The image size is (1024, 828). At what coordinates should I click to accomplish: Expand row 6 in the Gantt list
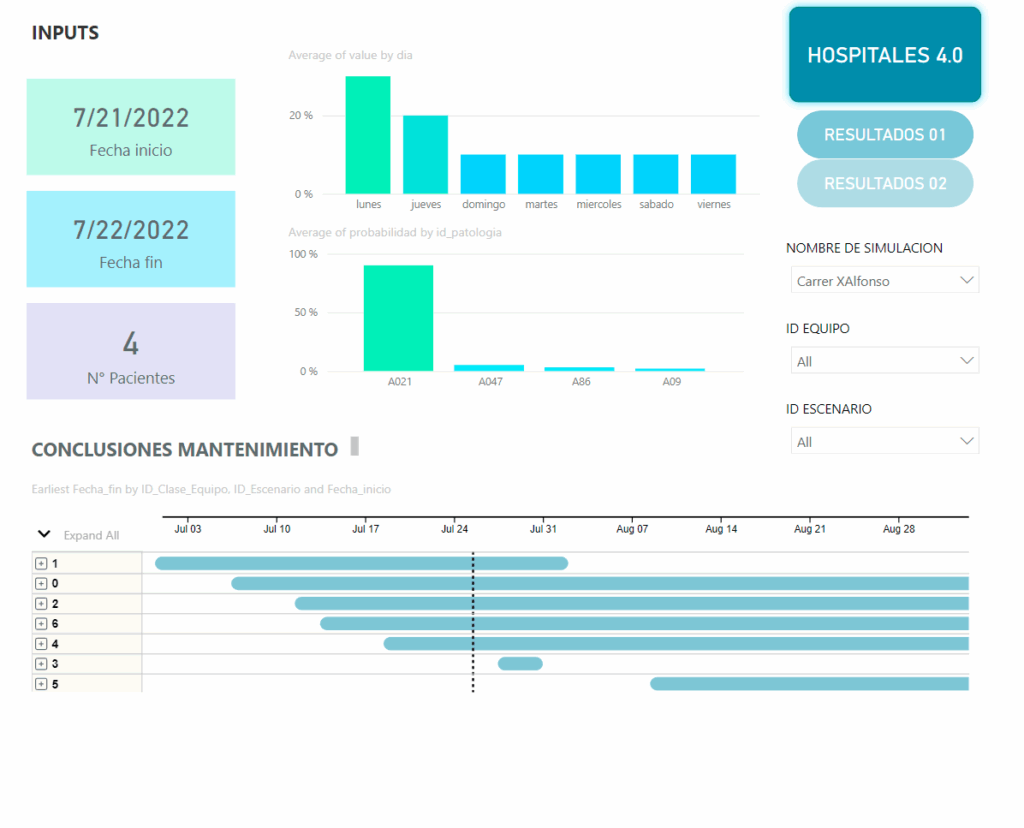pyautogui.click(x=41, y=624)
